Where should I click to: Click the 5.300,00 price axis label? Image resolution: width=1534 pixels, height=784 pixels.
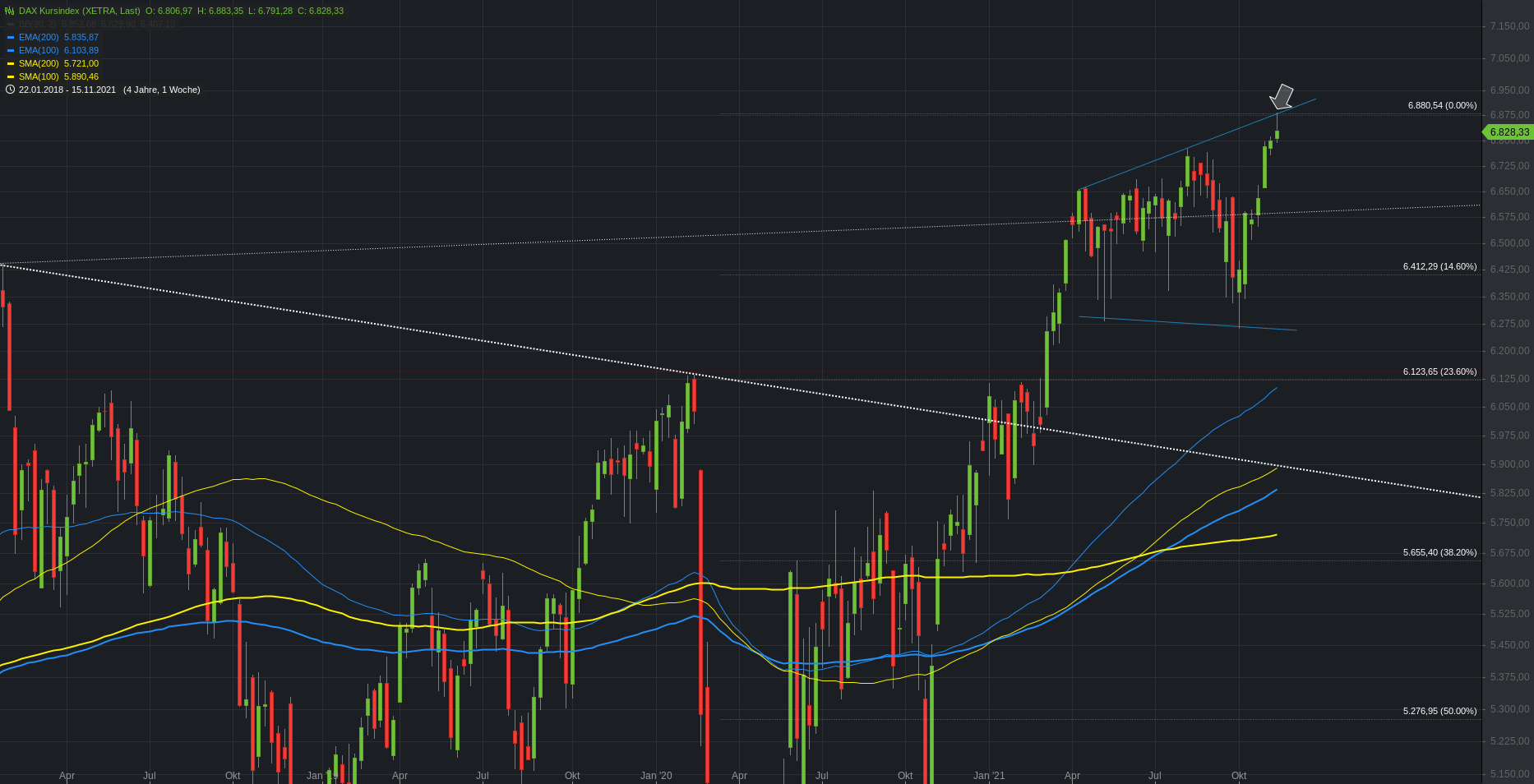coord(1509,709)
